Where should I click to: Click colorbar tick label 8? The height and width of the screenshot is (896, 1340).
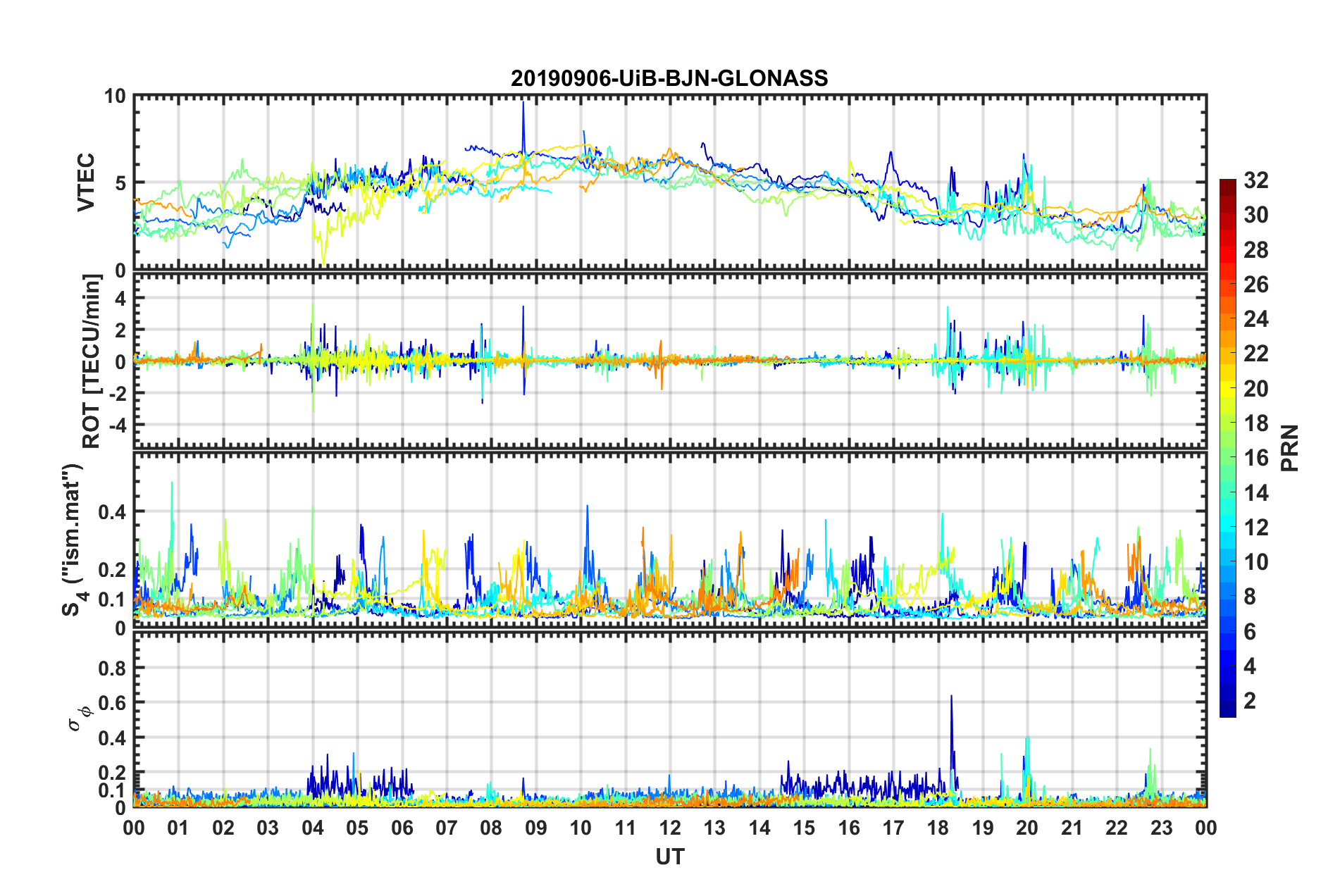(x=1250, y=597)
